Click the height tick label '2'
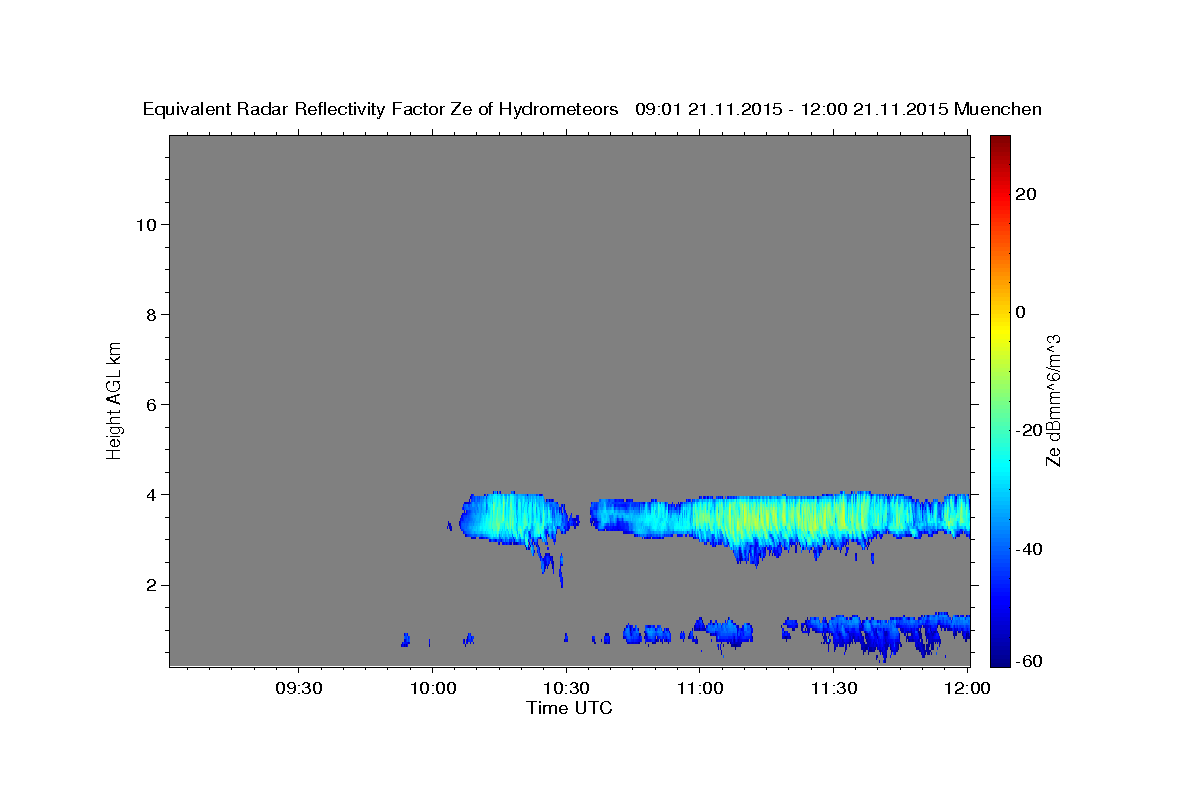The width and height of the screenshot is (1200, 800). click(x=149, y=584)
